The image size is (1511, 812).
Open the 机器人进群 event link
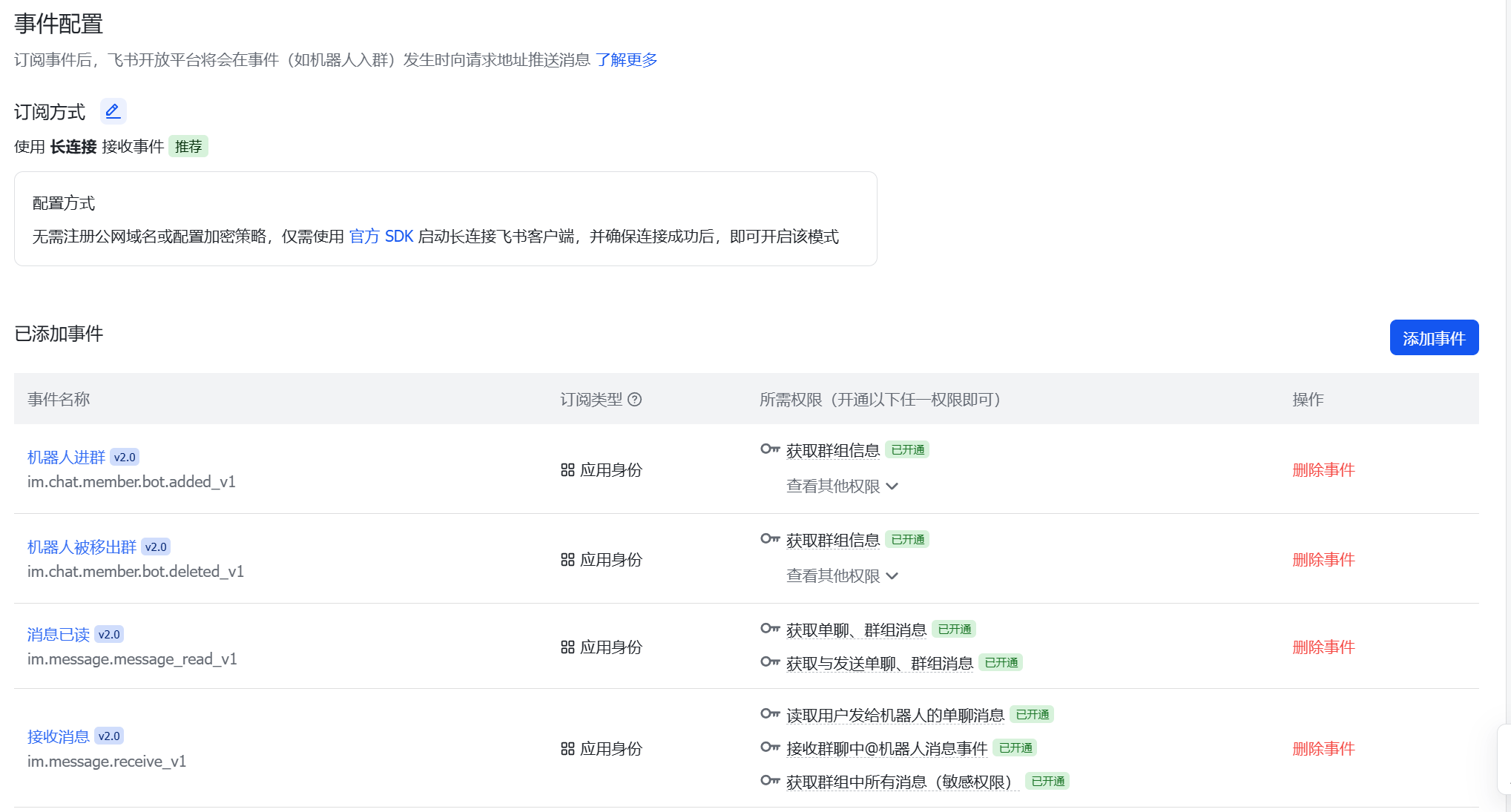(66, 458)
